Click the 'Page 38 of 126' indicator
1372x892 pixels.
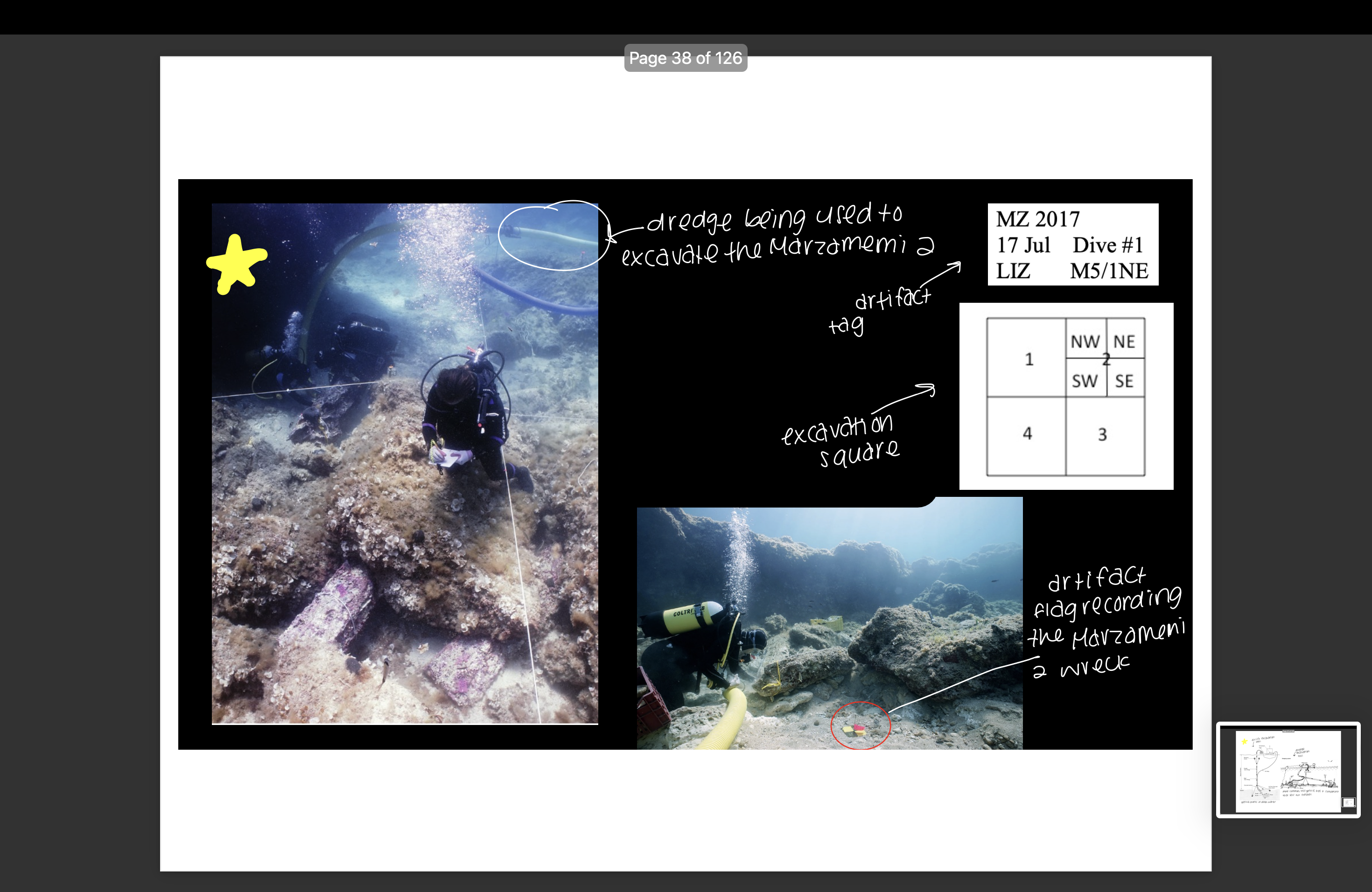(686, 58)
